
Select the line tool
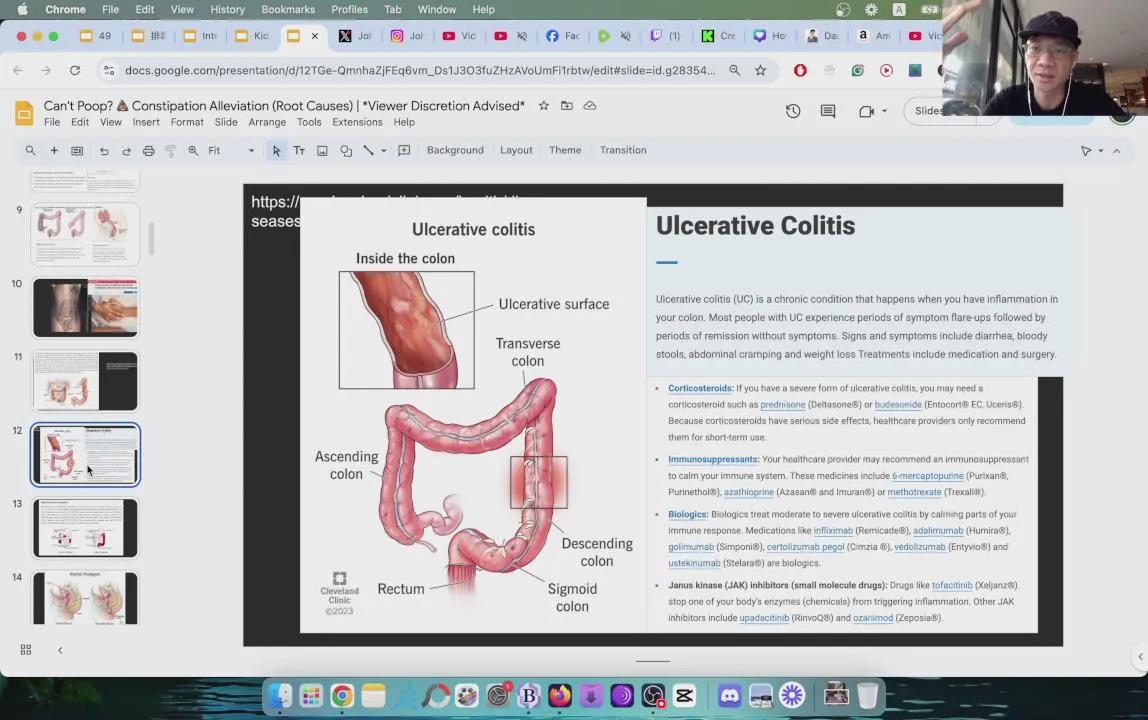click(x=368, y=151)
